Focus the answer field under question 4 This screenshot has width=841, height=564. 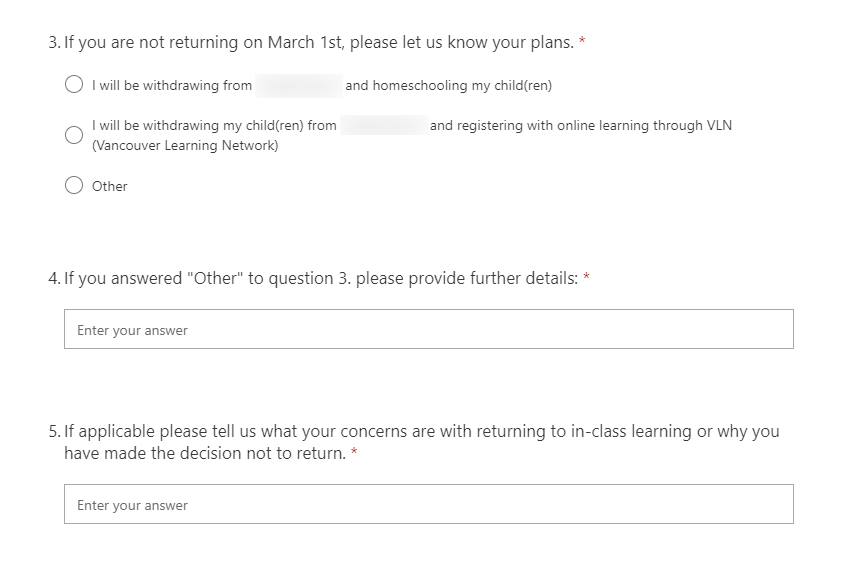(x=428, y=329)
